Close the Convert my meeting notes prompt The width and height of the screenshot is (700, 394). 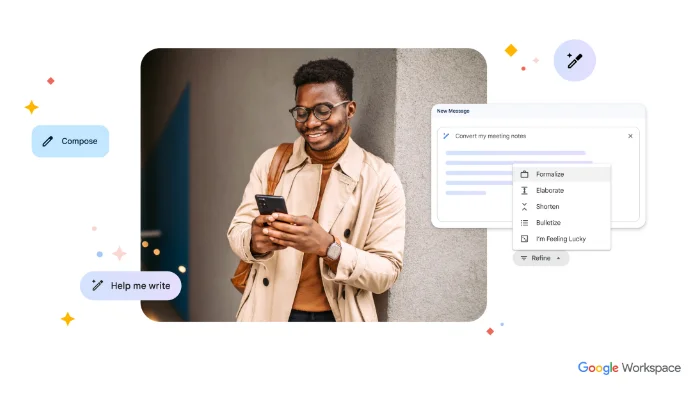pyautogui.click(x=630, y=136)
